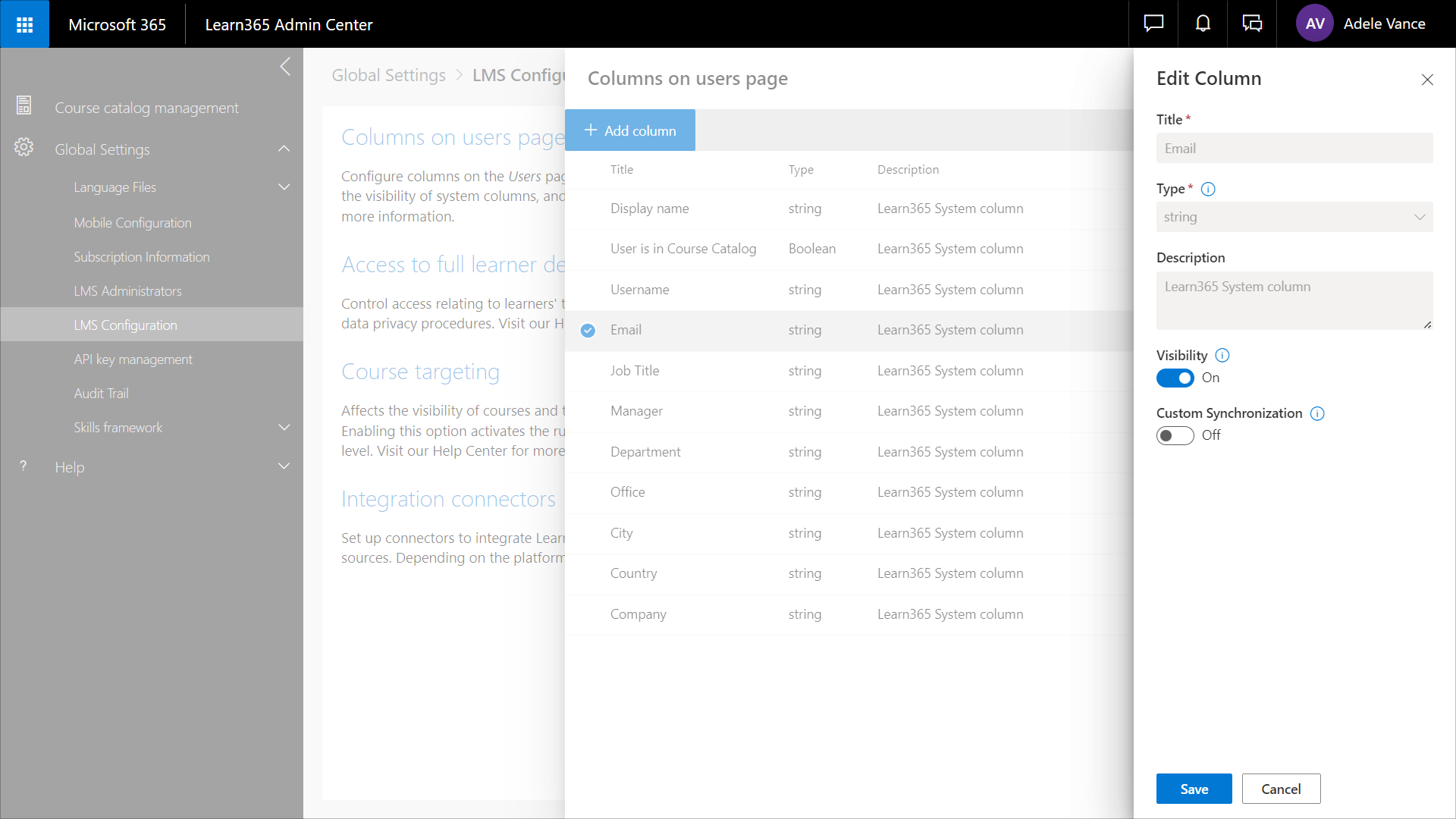
Task: Open Audit Trail in sidebar
Action: (x=101, y=394)
